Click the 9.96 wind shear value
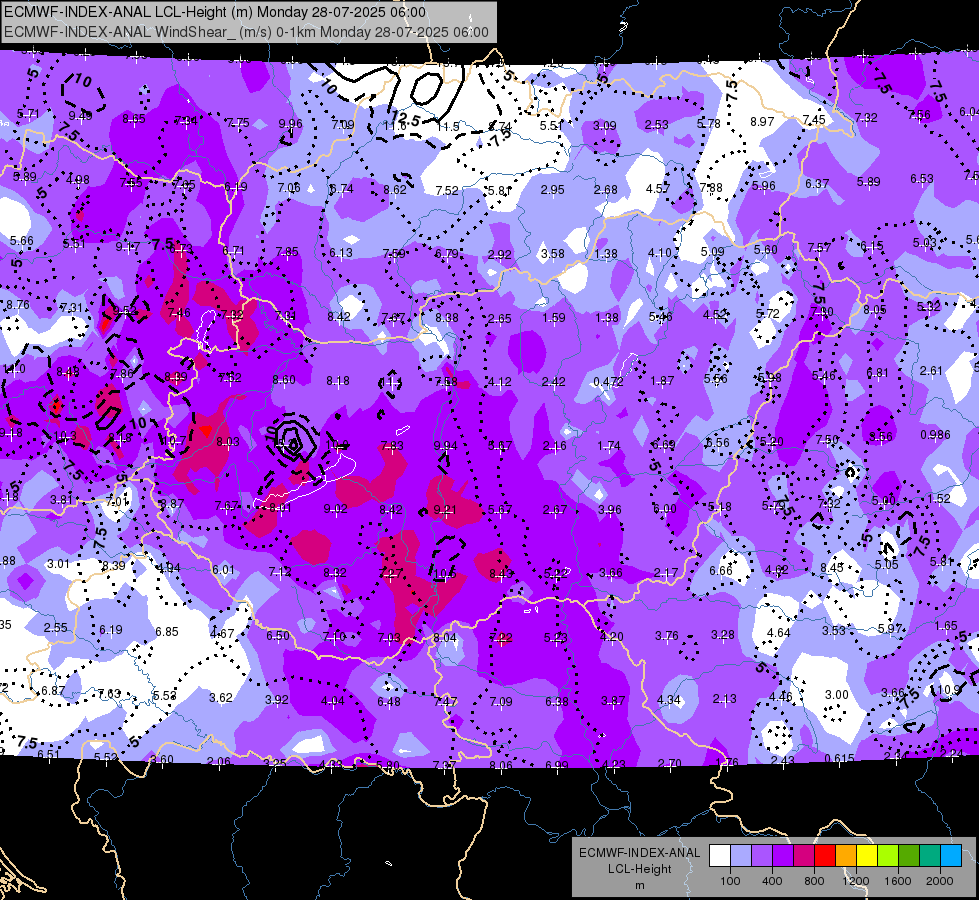 [x=290, y=124]
